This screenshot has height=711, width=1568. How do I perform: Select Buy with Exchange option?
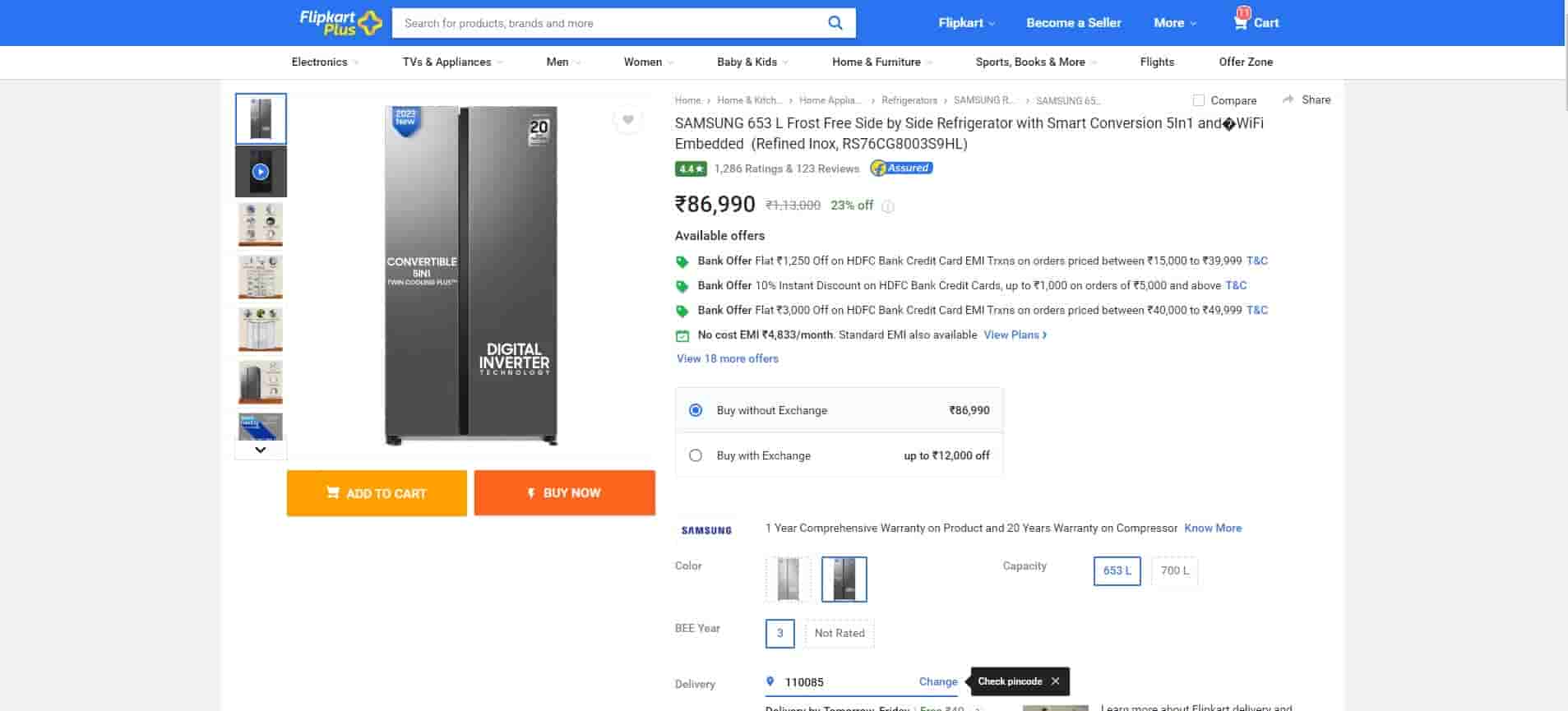tap(696, 455)
